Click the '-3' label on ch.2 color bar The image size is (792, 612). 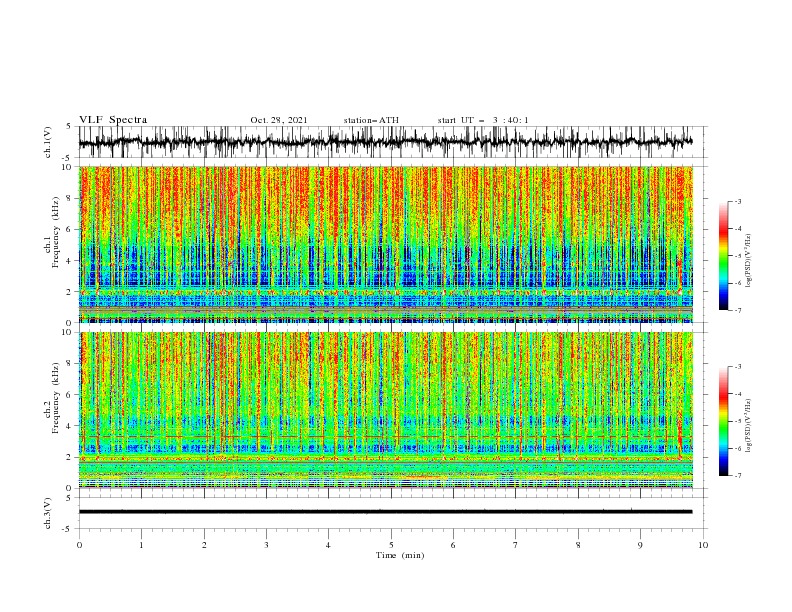[738, 367]
